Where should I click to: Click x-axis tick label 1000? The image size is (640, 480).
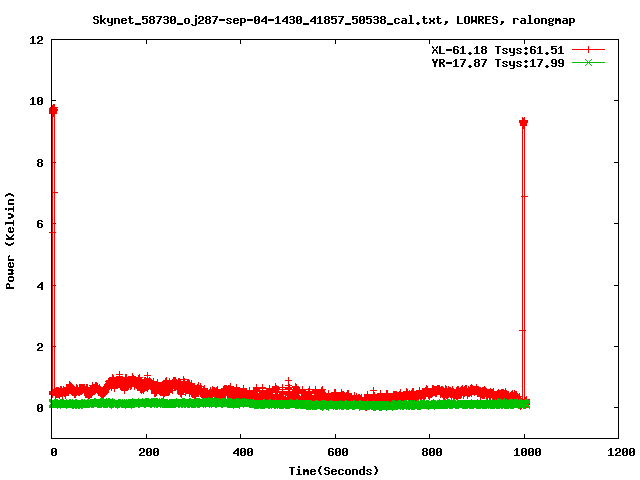pos(527,452)
